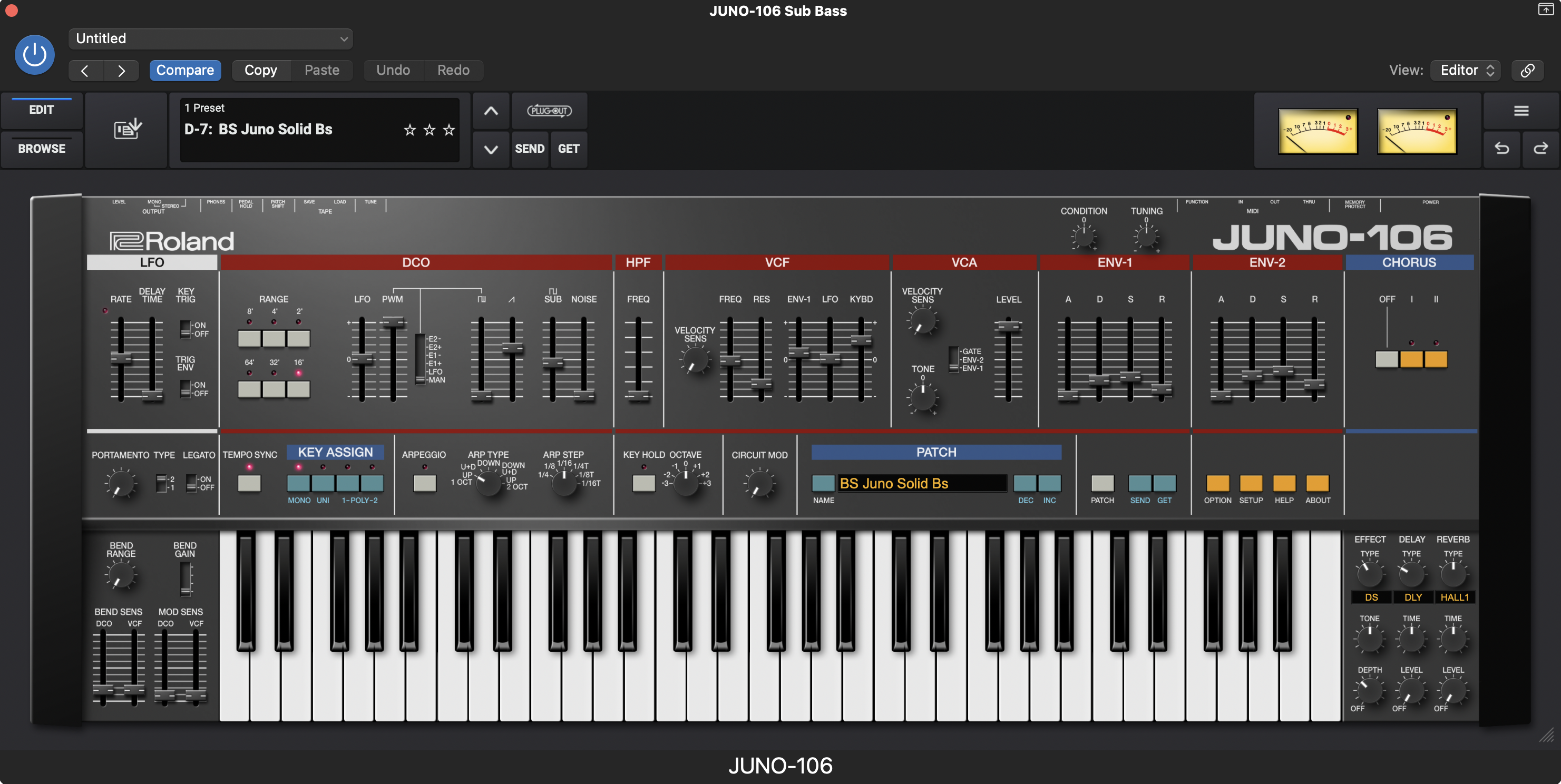The width and height of the screenshot is (1561, 784).
Task: Click the VCF FREQ slider
Action: (x=730, y=360)
